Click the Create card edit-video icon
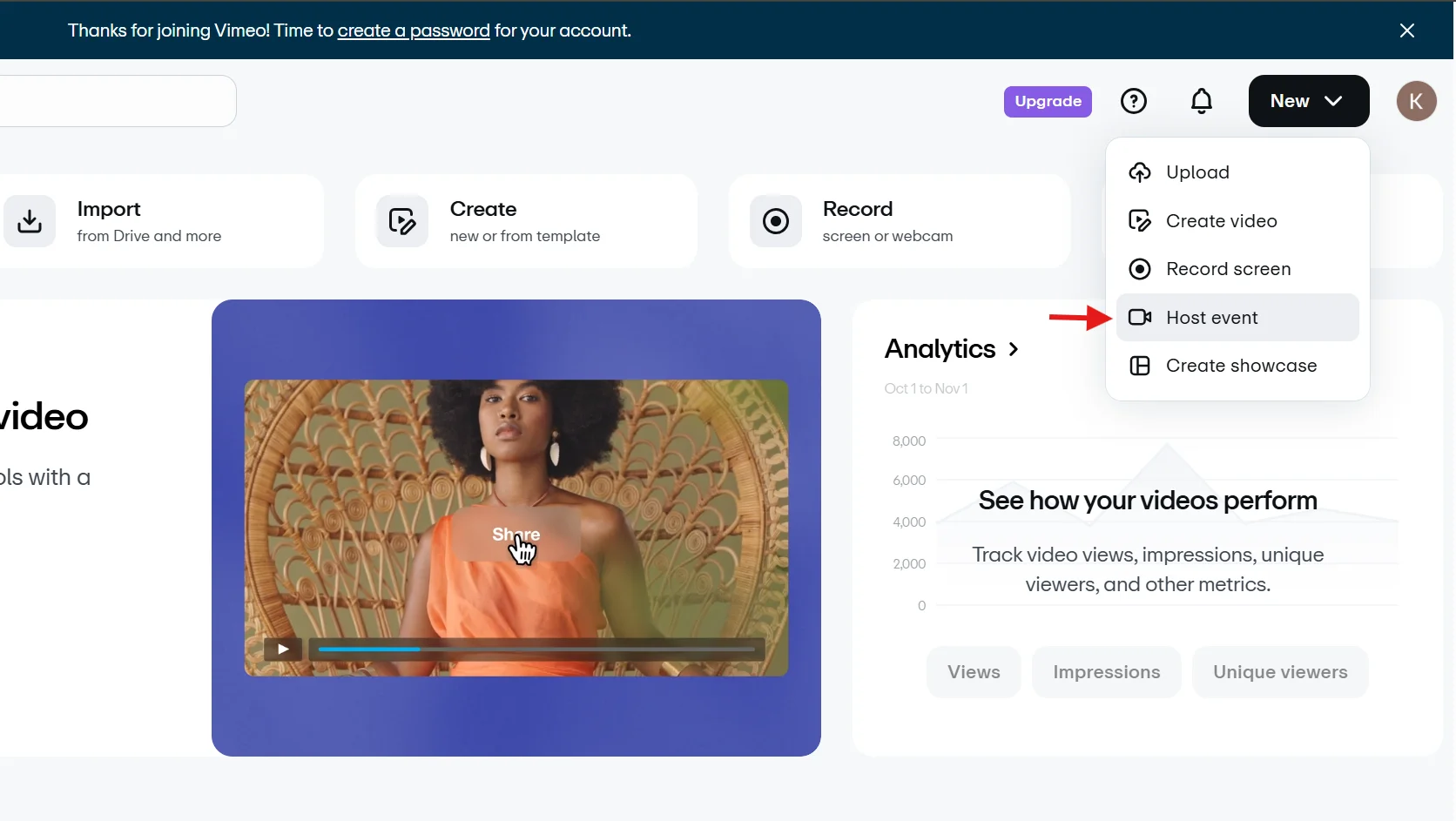 pos(401,221)
